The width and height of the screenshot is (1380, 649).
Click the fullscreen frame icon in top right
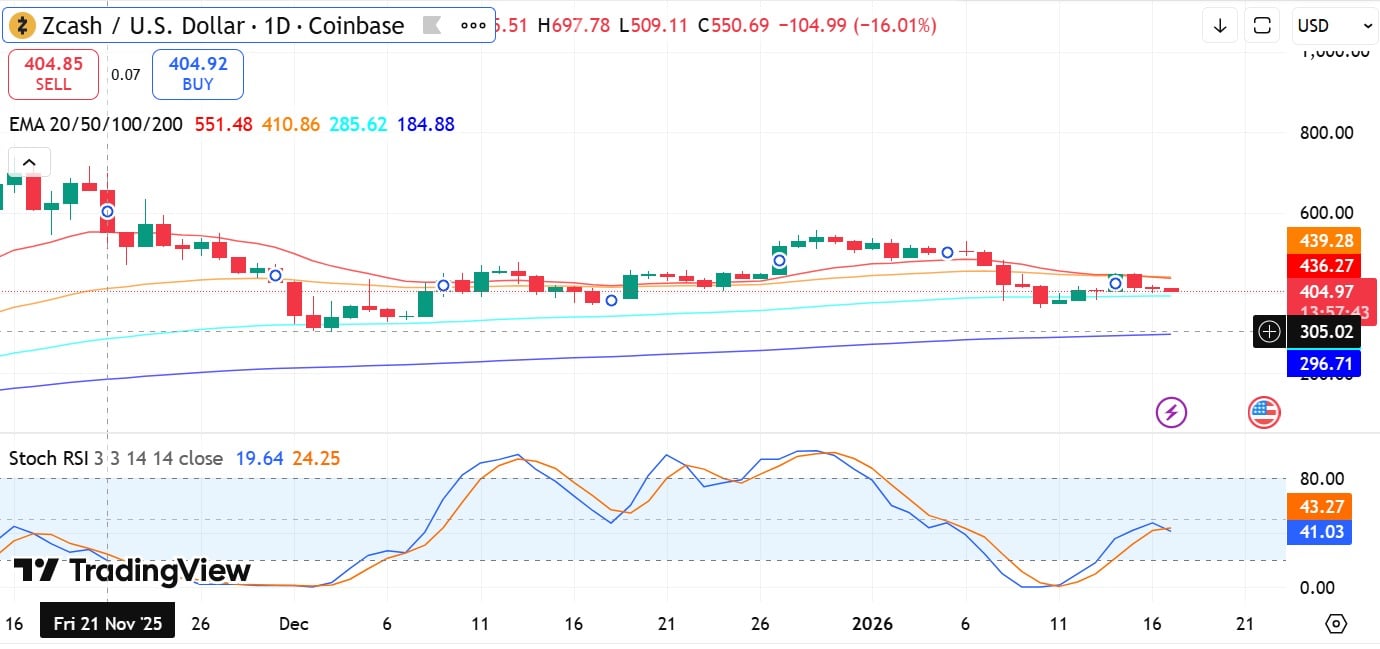coord(1263,26)
